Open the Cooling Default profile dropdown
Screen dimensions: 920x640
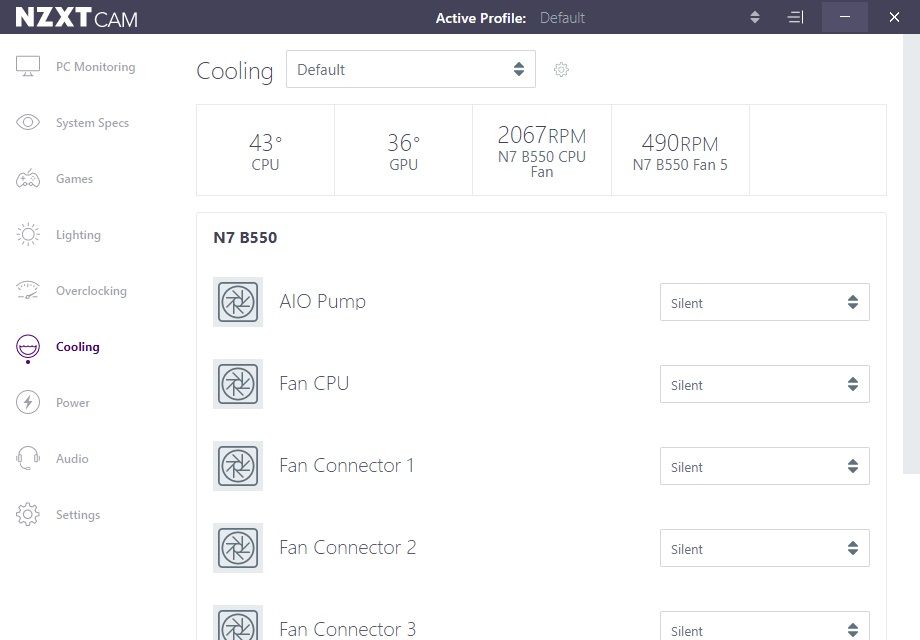pos(411,69)
